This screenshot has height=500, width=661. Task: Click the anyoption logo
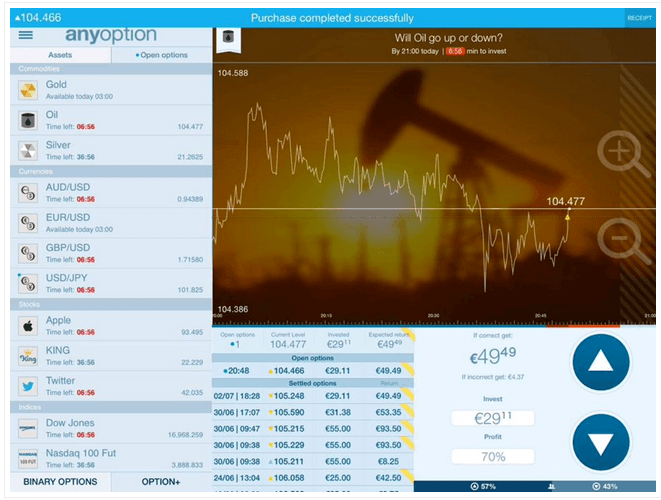click(111, 35)
